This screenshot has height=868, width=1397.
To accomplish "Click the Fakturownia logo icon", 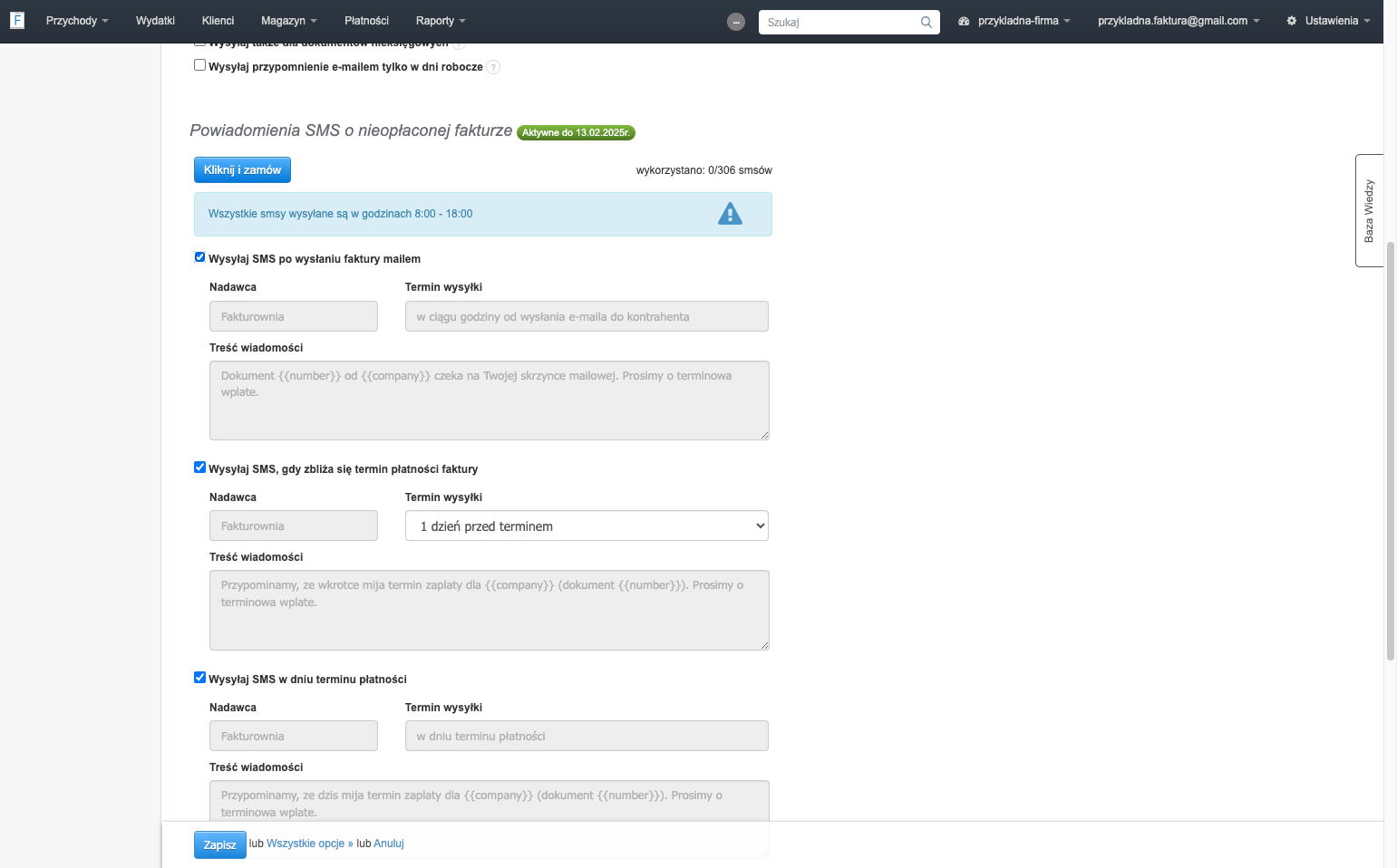I will (x=17, y=20).
